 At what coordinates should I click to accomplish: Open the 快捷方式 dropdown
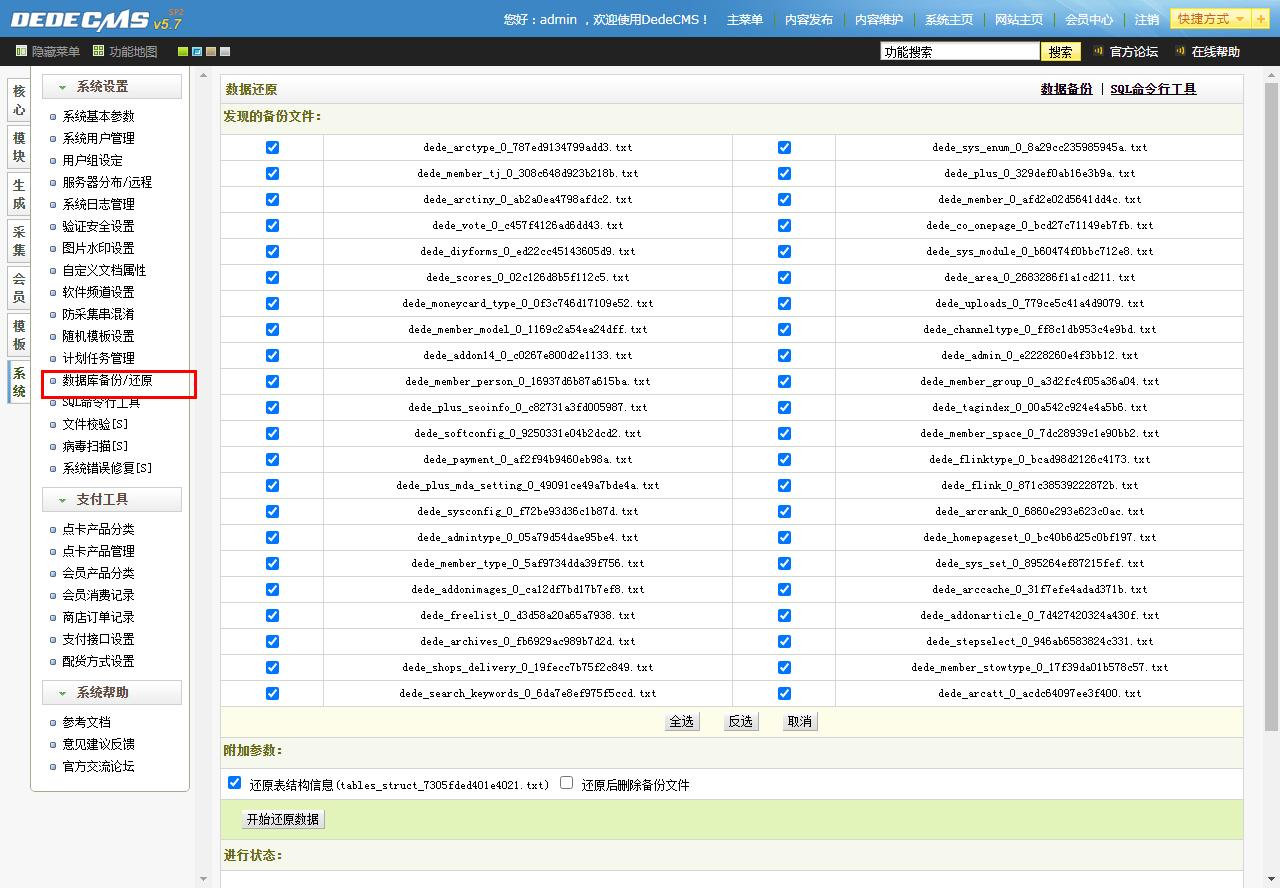[1210, 19]
